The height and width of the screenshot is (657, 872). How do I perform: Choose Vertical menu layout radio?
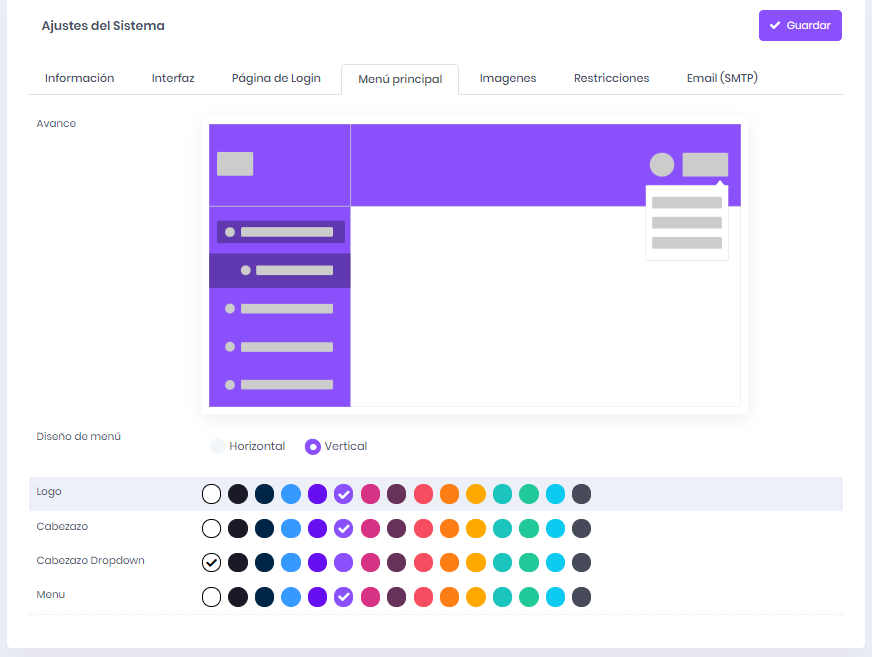coord(313,447)
